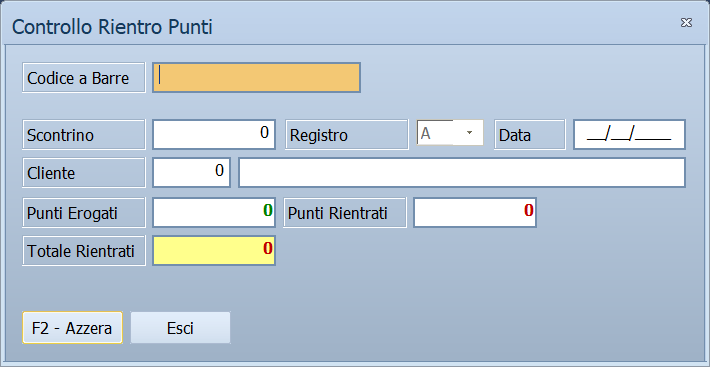Select the Cliente code field
This screenshot has width=710, height=367.
coord(192,172)
